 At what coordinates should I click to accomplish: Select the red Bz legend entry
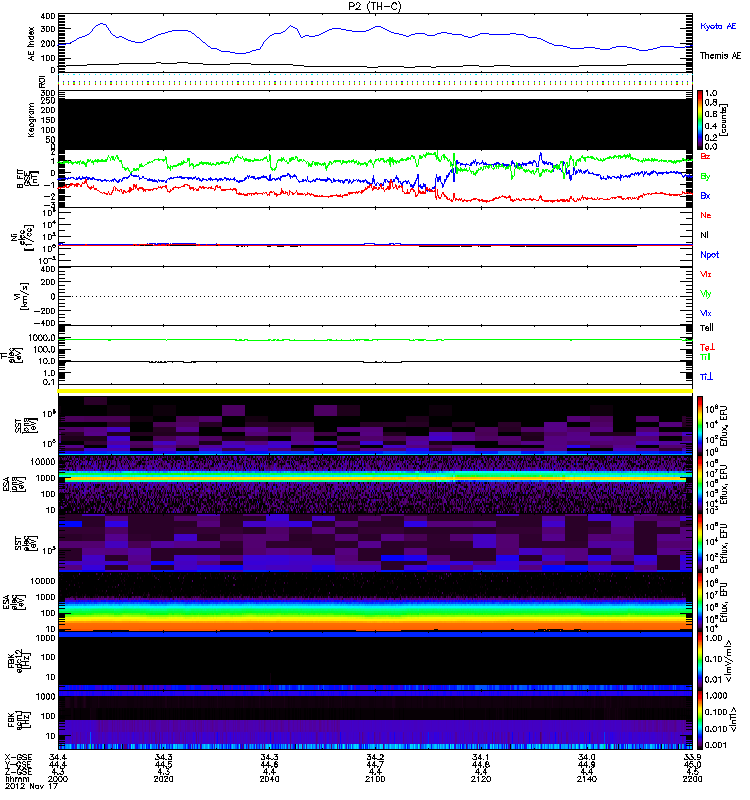pyautogui.click(x=706, y=157)
